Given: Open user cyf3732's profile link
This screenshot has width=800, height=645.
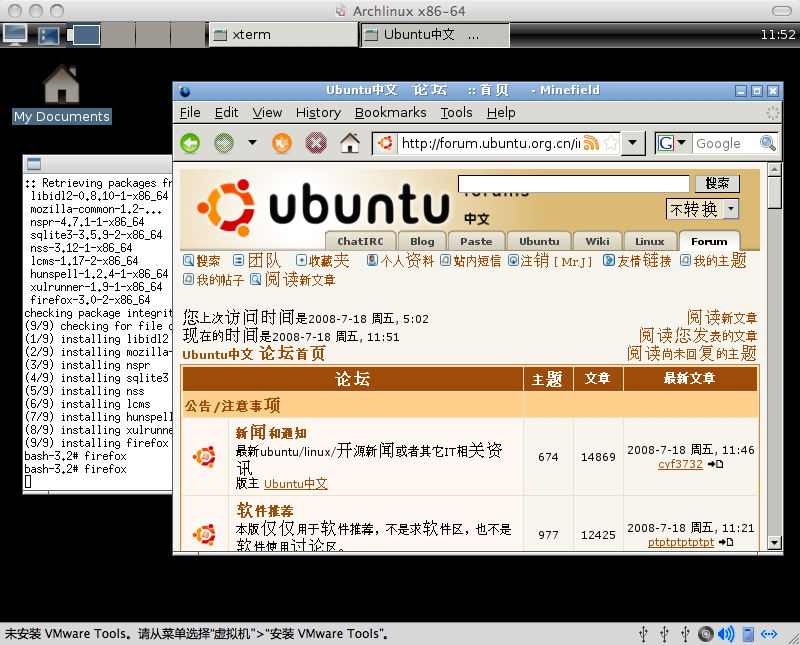Looking at the screenshot, I should pyautogui.click(x=680, y=464).
